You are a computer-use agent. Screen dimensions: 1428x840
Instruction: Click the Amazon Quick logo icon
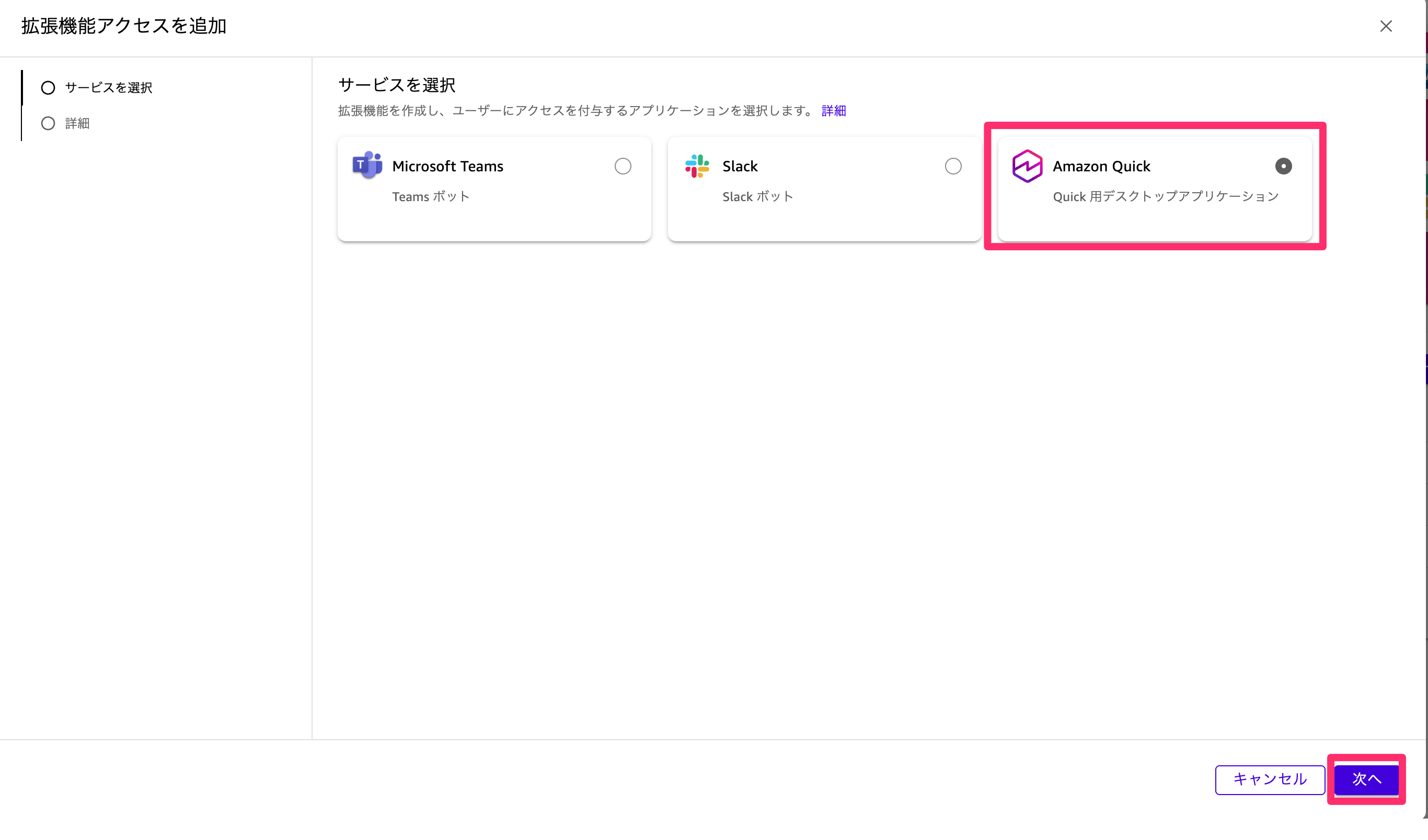pyautogui.click(x=1028, y=166)
